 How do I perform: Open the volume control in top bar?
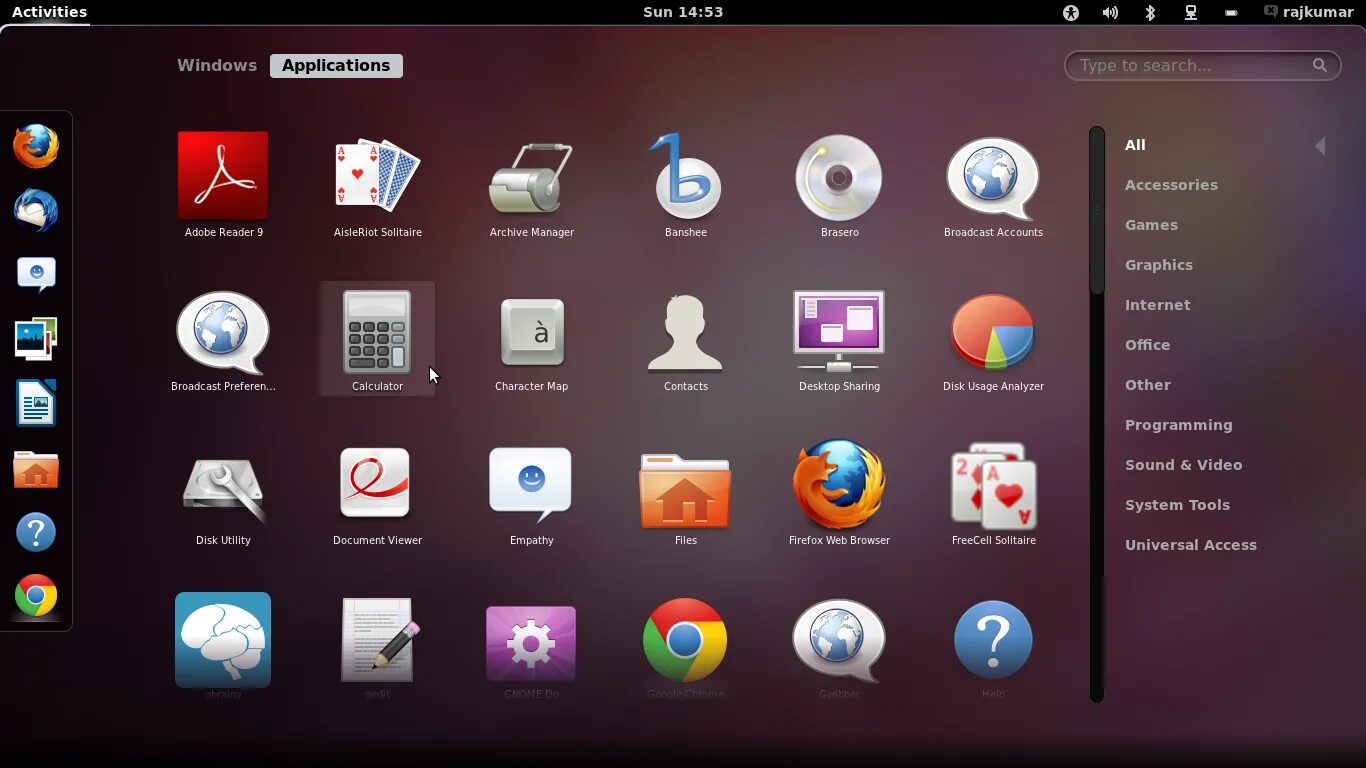(x=1110, y=12)
